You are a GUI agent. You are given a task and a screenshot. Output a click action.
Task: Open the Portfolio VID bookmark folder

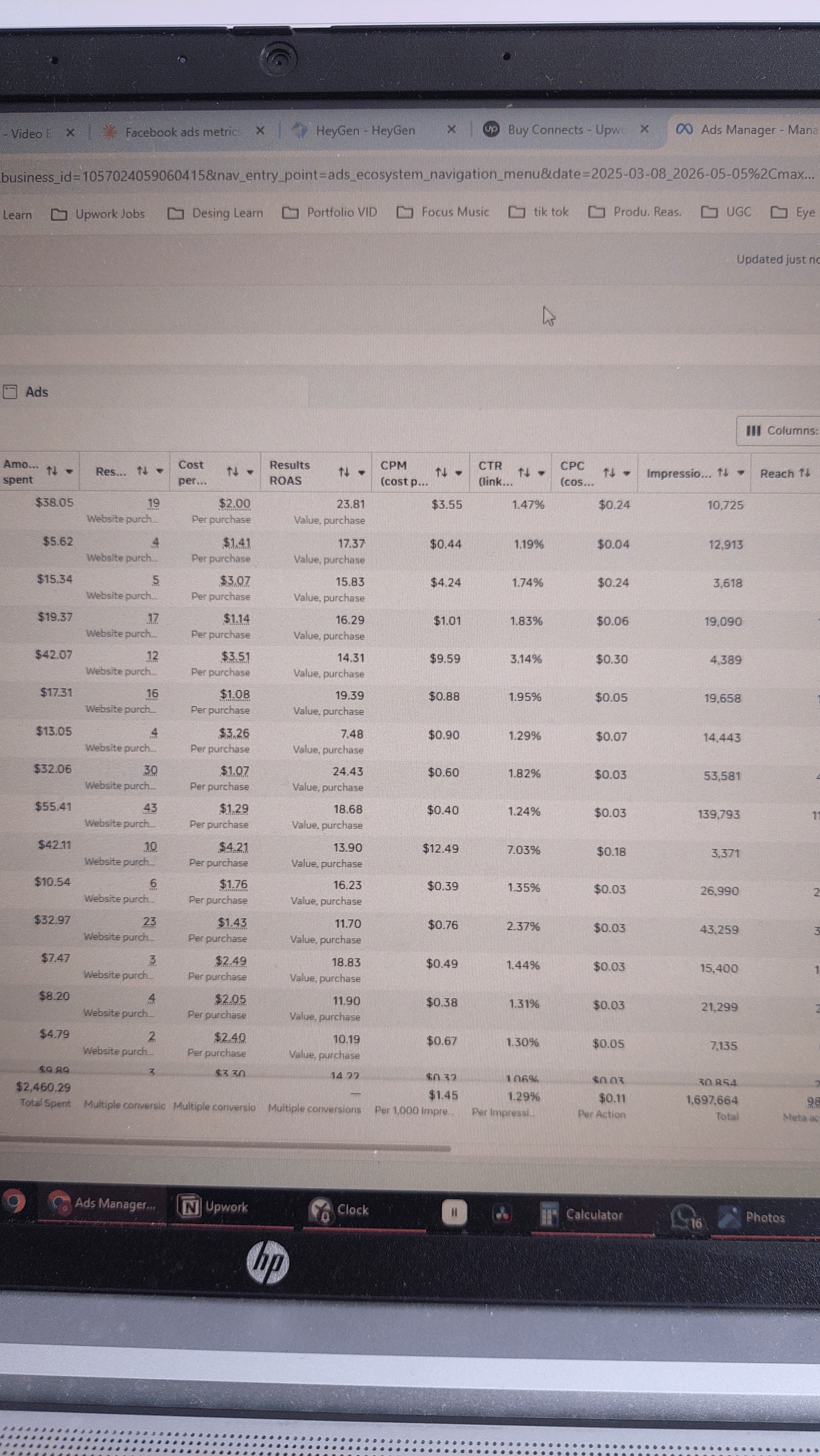point(329,212)
